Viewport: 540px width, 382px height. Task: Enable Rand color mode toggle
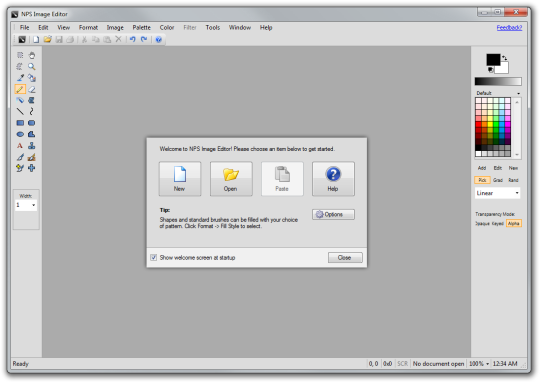(x=513, y=180)
